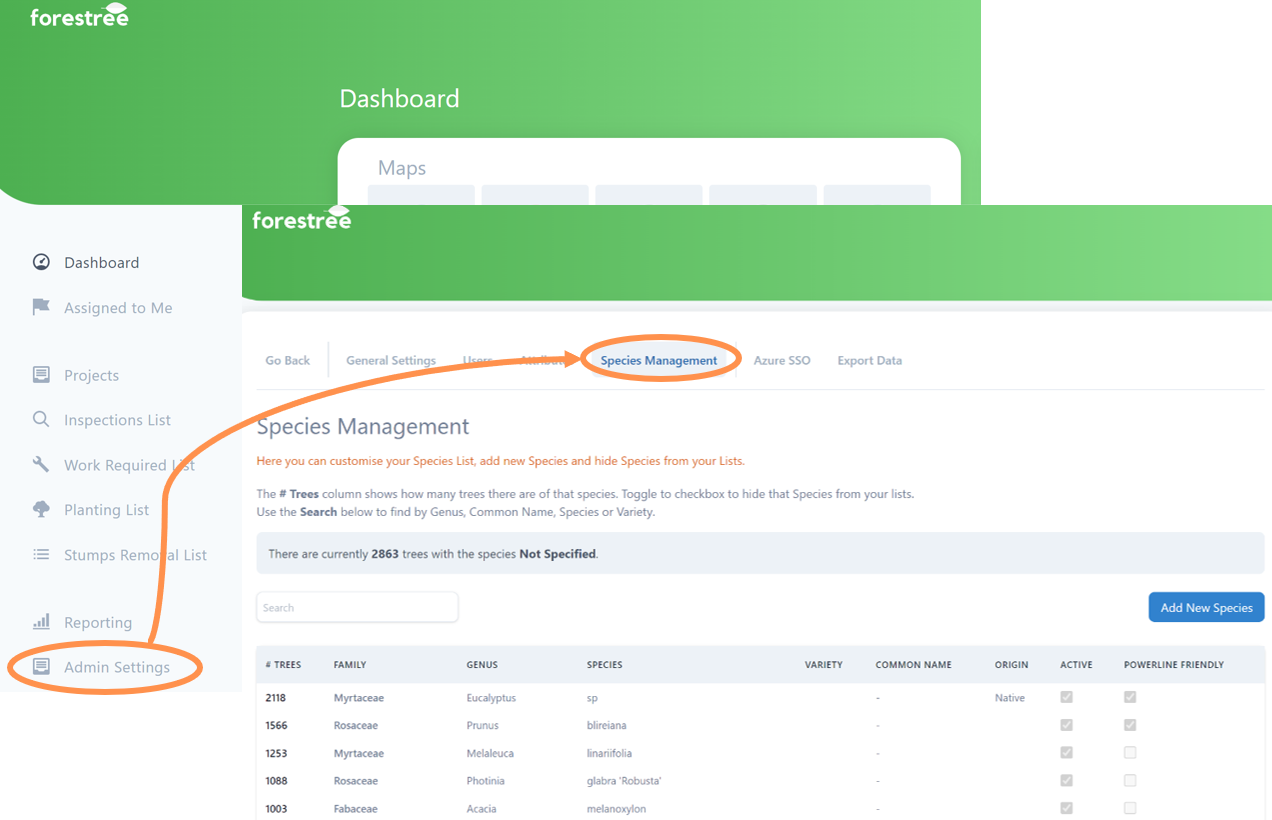
Task: Click the forestree logo in the sidebar header
Action: [x=80, y=15]
